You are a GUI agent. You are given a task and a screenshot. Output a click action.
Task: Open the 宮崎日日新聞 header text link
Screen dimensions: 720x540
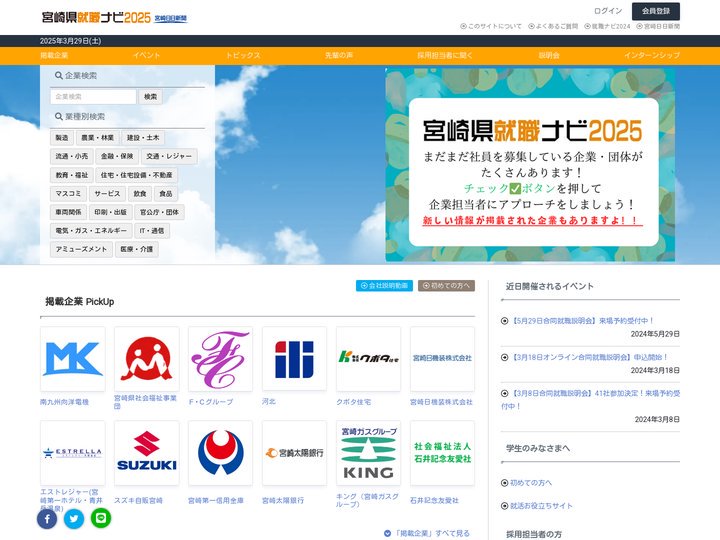(x=658, y=27)
